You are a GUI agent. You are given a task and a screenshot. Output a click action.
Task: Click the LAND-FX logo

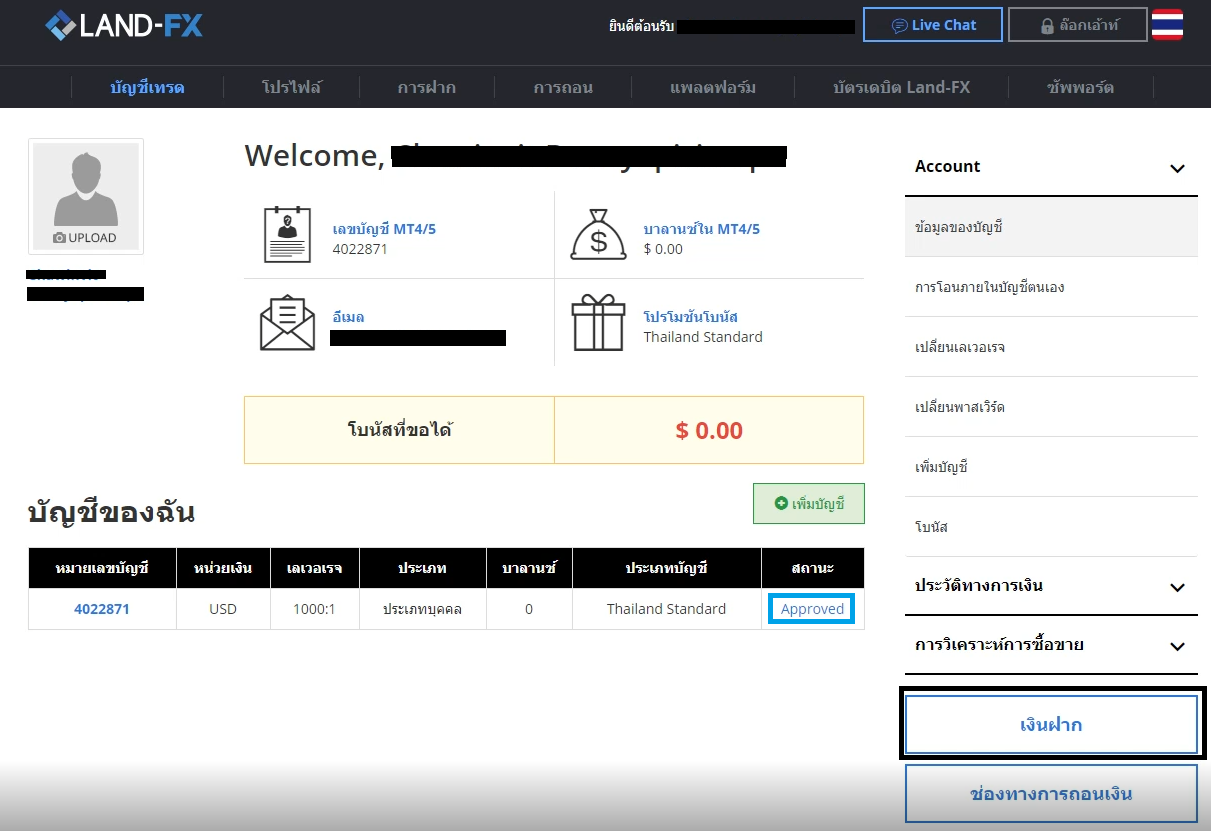coord(124,25)
